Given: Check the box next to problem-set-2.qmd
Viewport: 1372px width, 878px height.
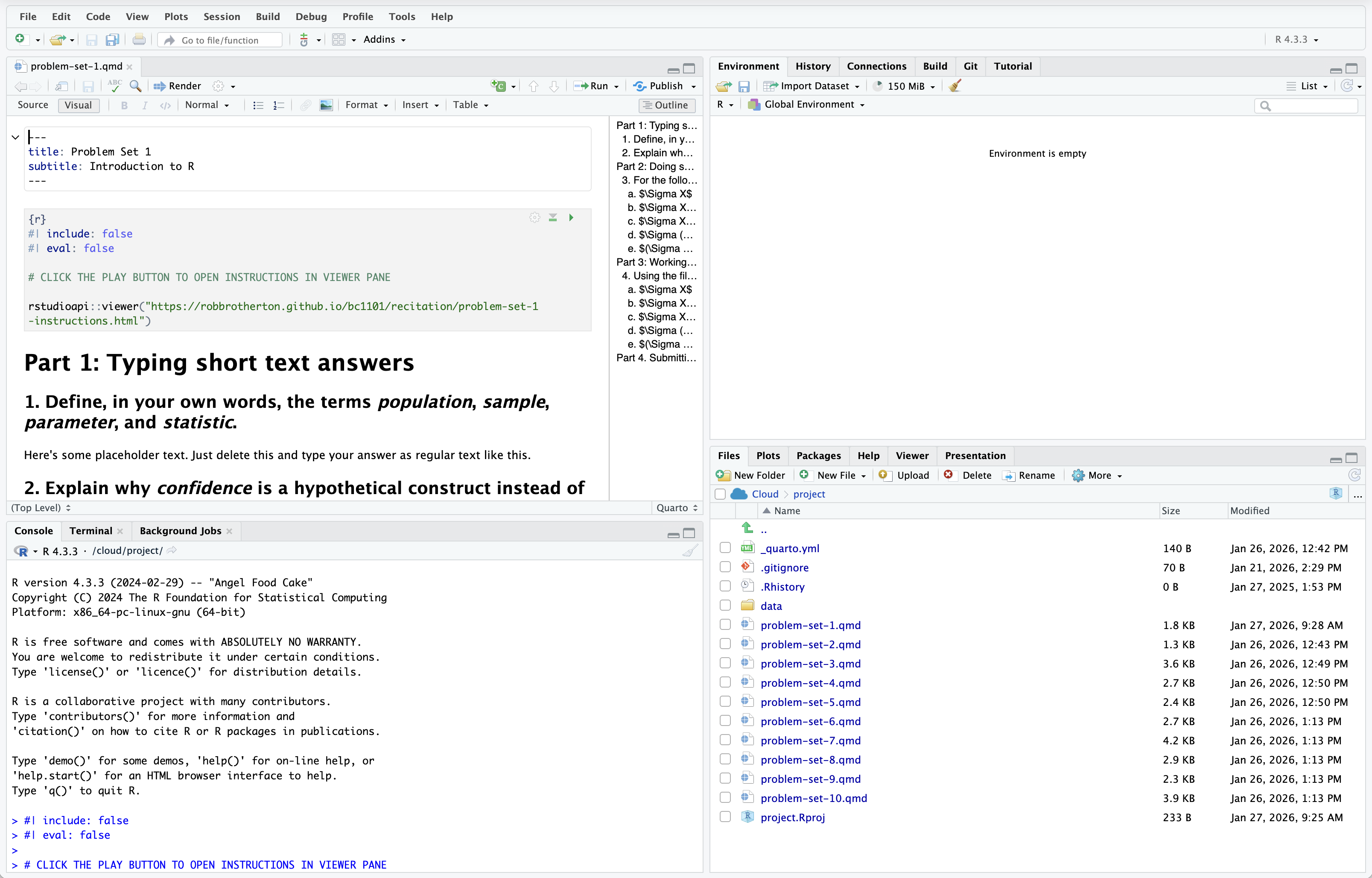Looking at the screenshot, I should click(x=725, y=644).
